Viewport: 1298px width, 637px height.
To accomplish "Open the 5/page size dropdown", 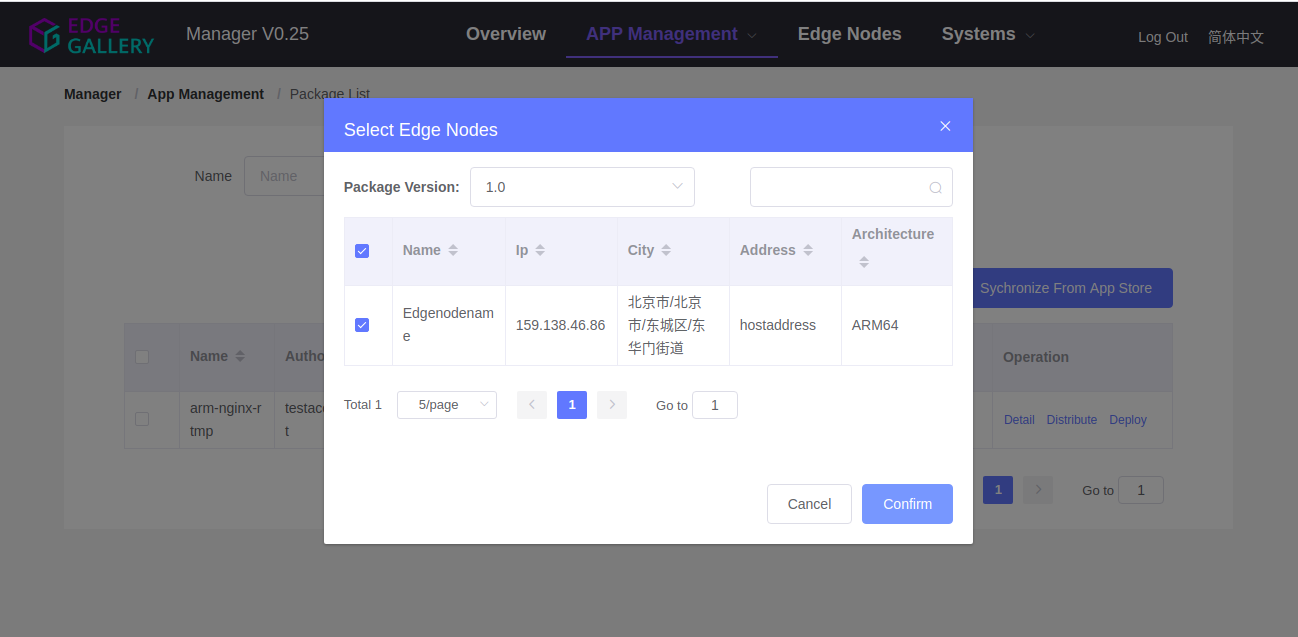I will [x=447, y=405].
